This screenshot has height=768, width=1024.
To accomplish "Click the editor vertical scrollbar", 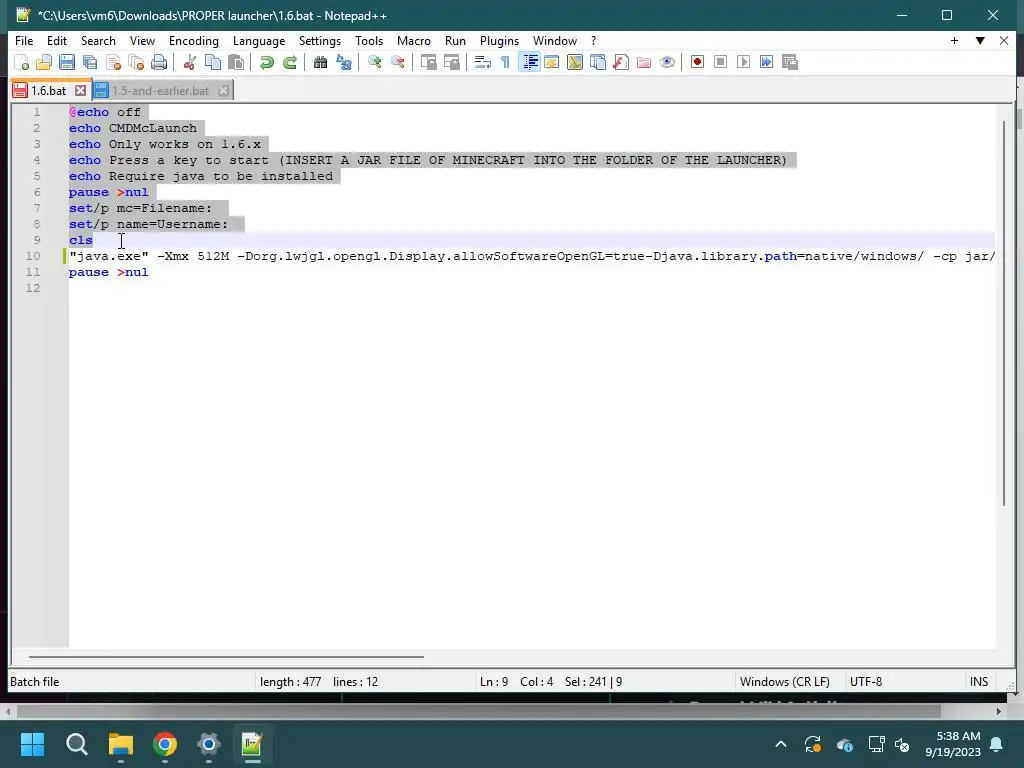I will [x=1004, y=313].
